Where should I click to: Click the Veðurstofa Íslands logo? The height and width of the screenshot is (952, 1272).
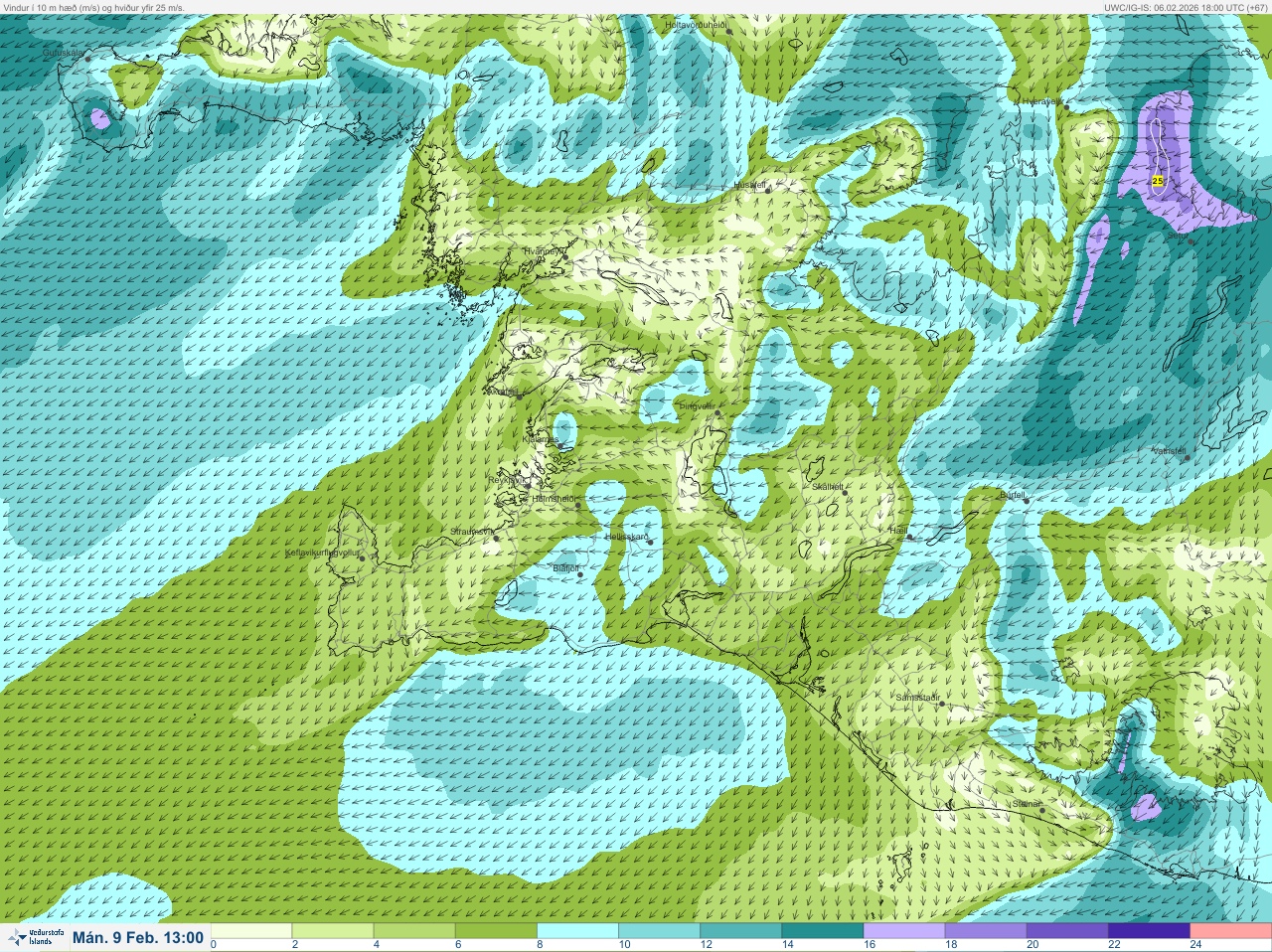[36, 937]
